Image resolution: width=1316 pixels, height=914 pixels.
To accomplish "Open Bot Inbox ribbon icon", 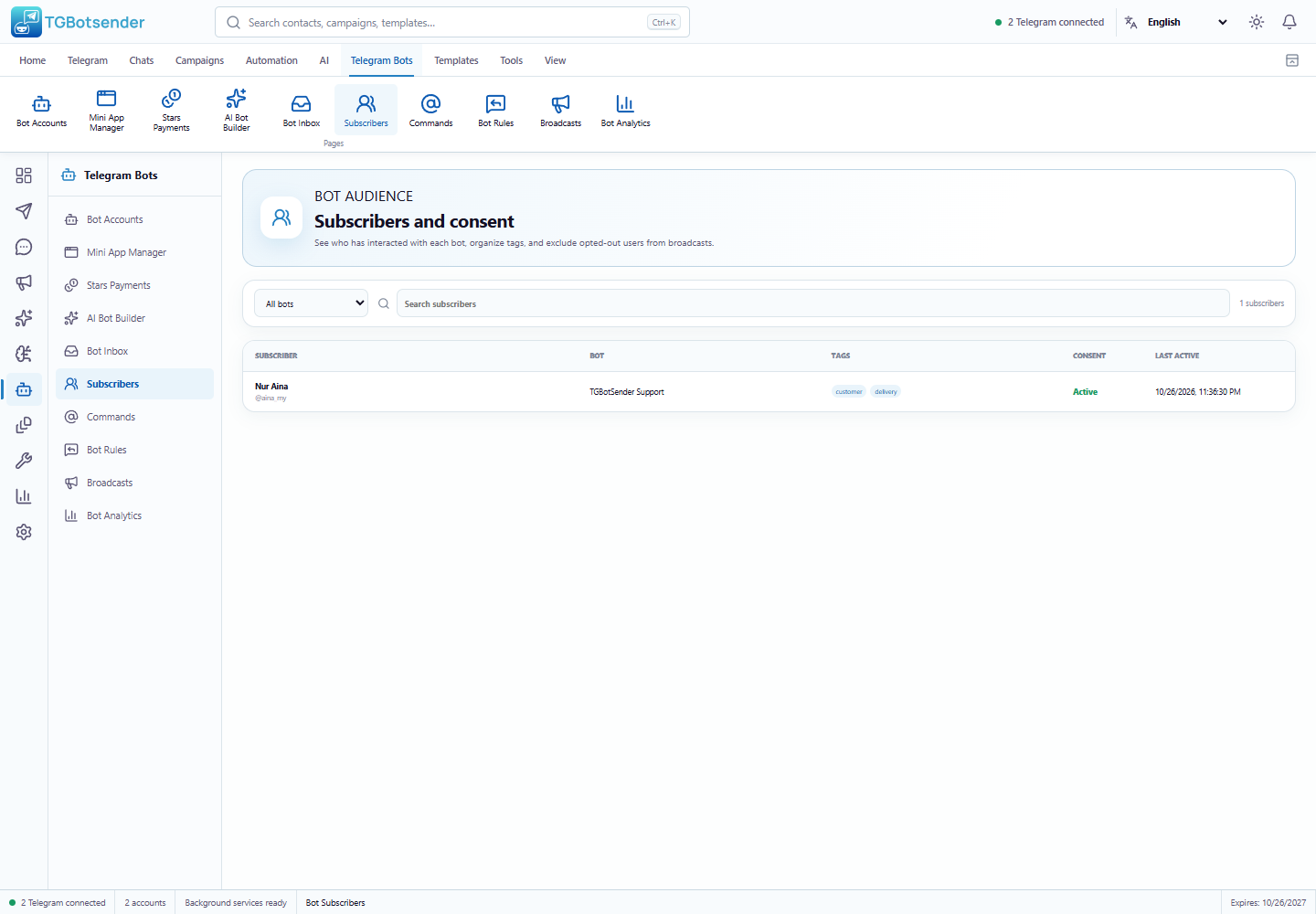I will point(301,110).
